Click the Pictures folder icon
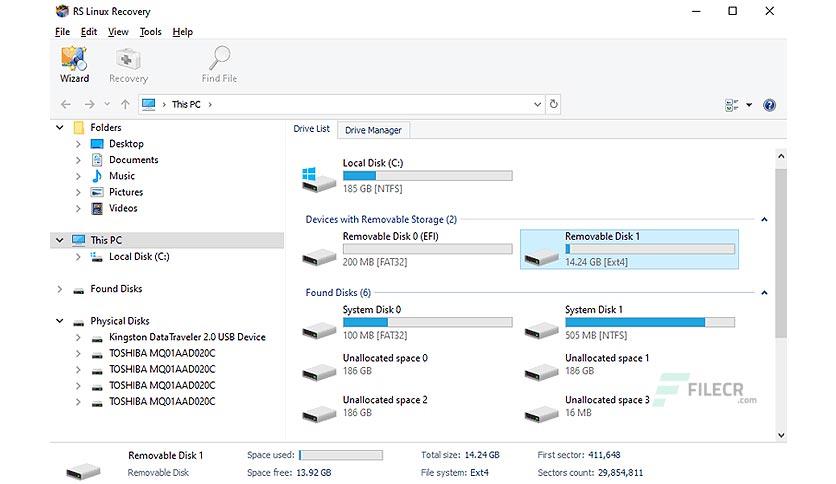This screenshot has width=836, height=484. click(x=97, y=192)
